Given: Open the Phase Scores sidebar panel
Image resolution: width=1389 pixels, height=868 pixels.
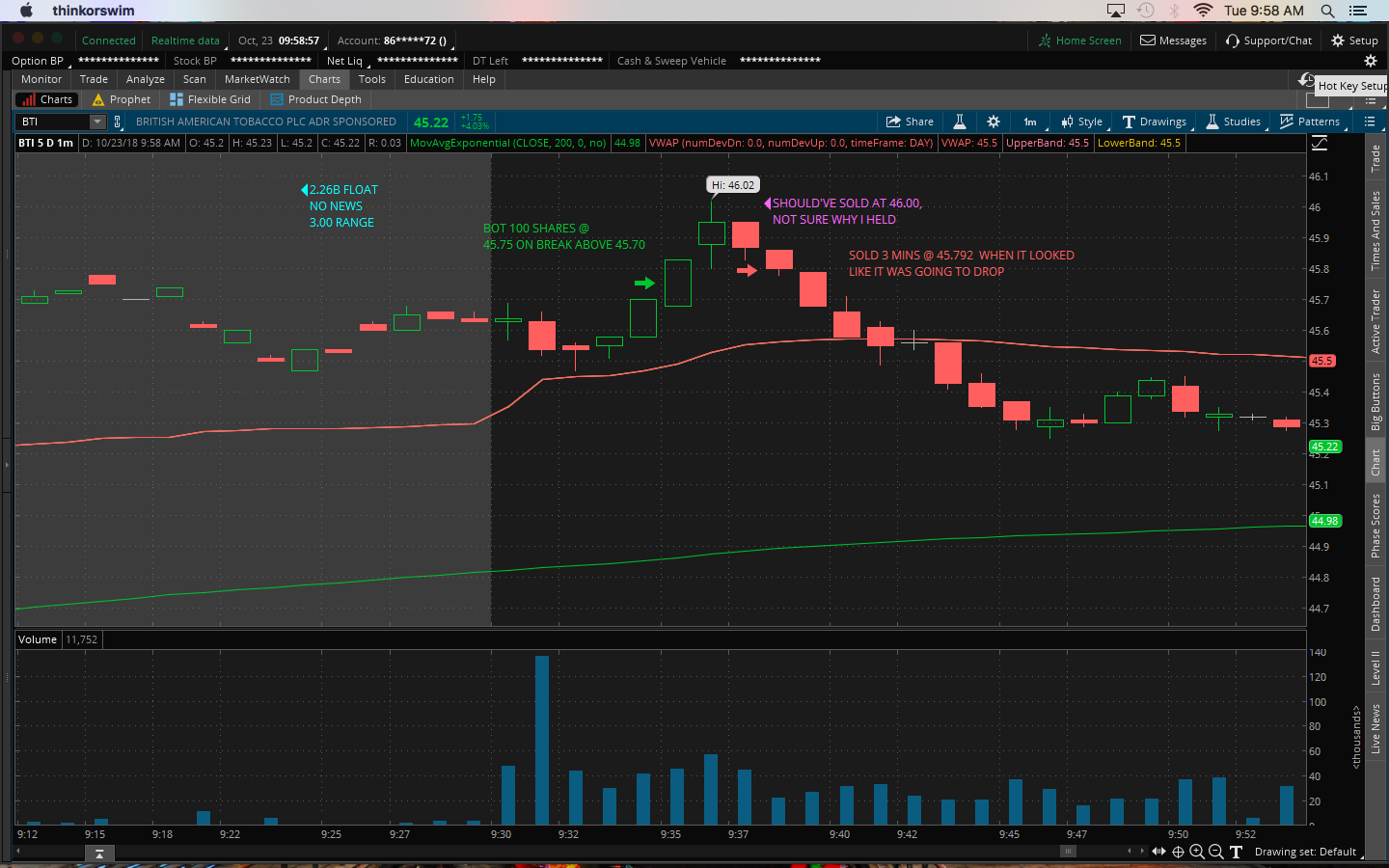Looking at the screenshot, I should click(1375, 526).
